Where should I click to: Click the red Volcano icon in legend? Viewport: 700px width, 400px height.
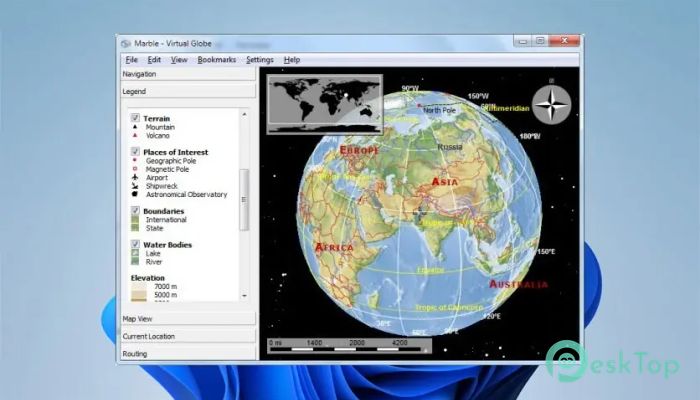(x=135, y=135)
